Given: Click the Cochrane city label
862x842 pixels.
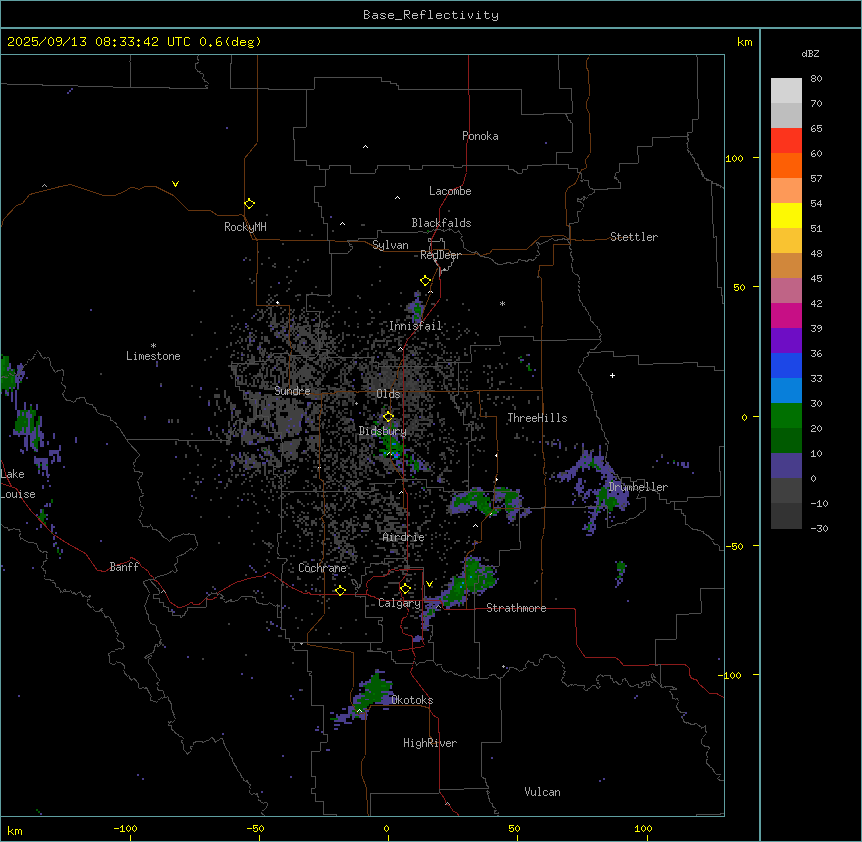Looking at the screenshot, I should (x=322, y=568).
